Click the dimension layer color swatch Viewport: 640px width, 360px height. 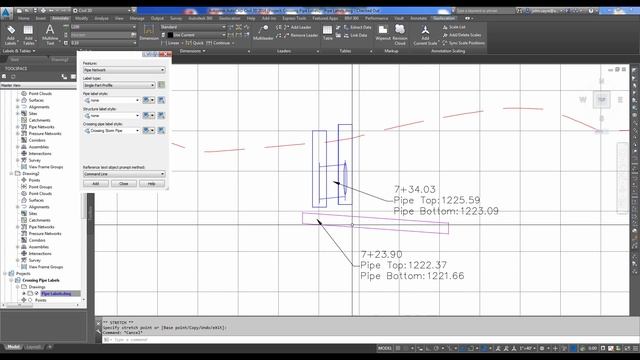click(x=170, y=35)
